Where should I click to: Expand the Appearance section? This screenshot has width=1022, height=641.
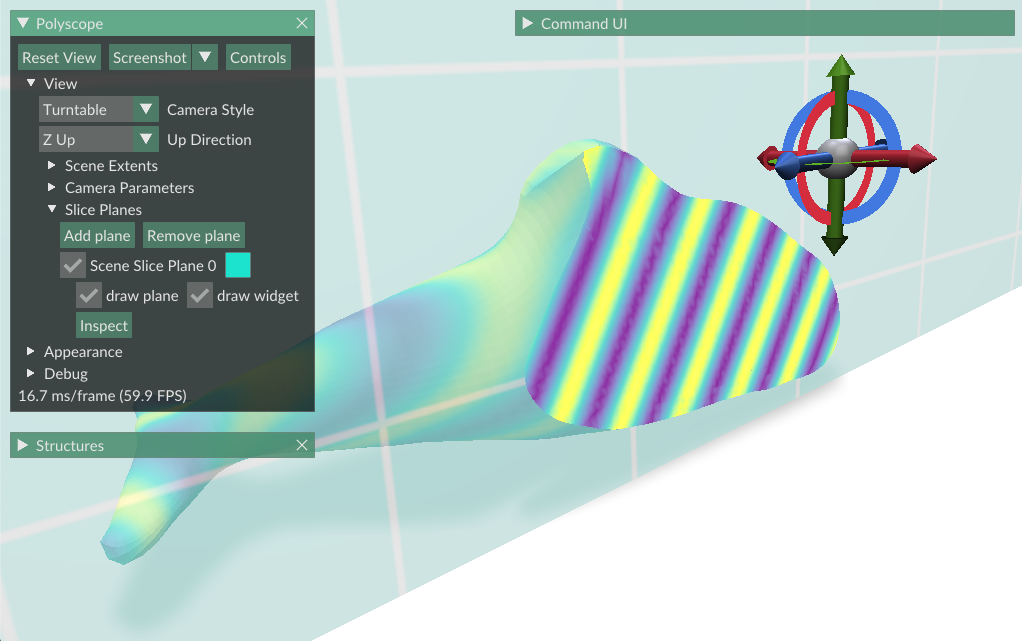[83, 351]
